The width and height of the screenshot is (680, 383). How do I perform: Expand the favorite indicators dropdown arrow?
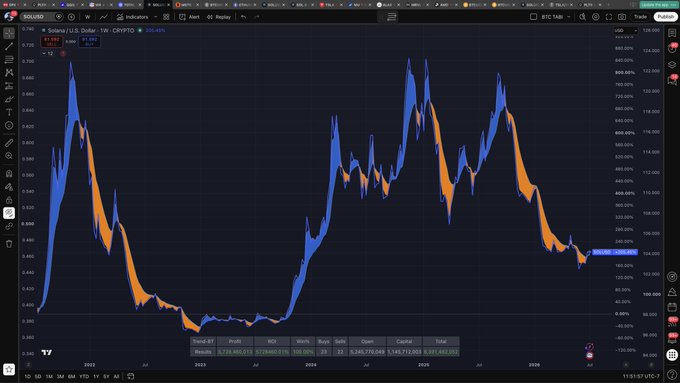tap(155, 17)
